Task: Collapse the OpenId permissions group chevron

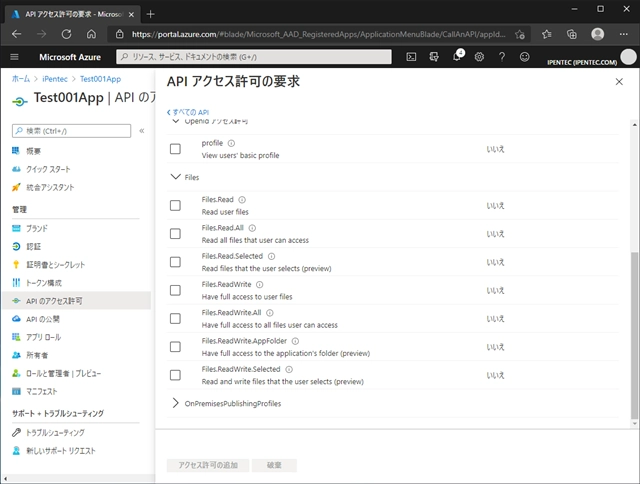Action: (x=176, y=121)
